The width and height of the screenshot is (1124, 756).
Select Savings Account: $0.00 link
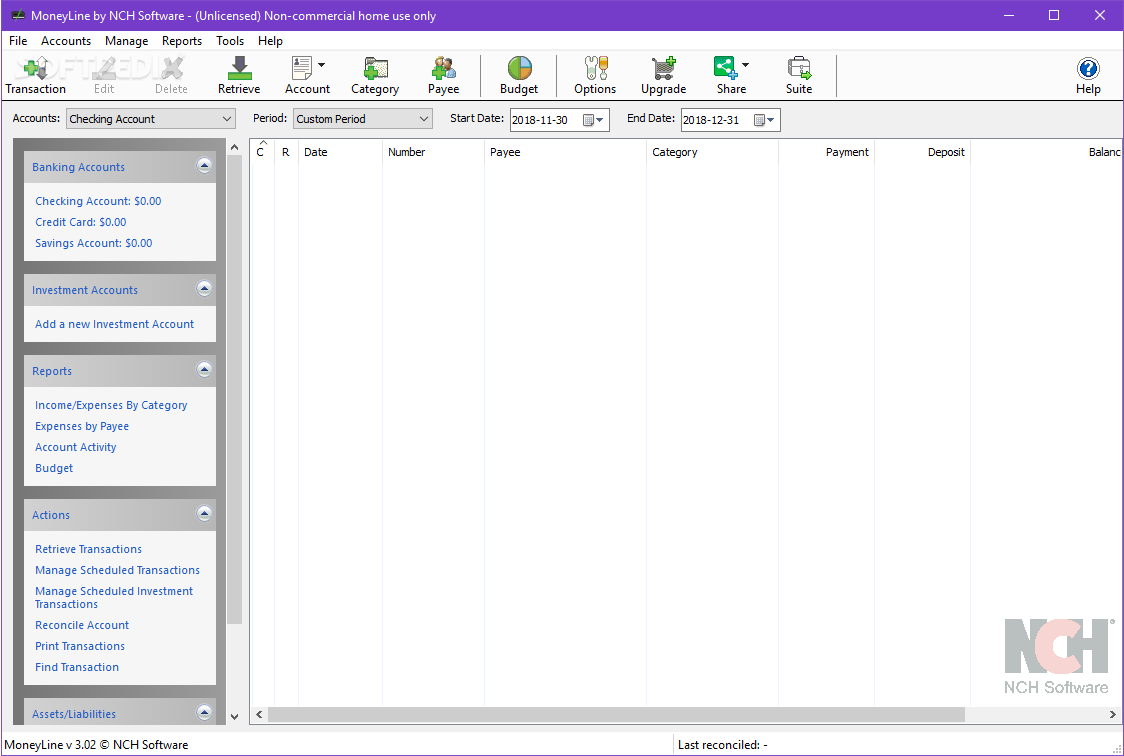[94, 243]
